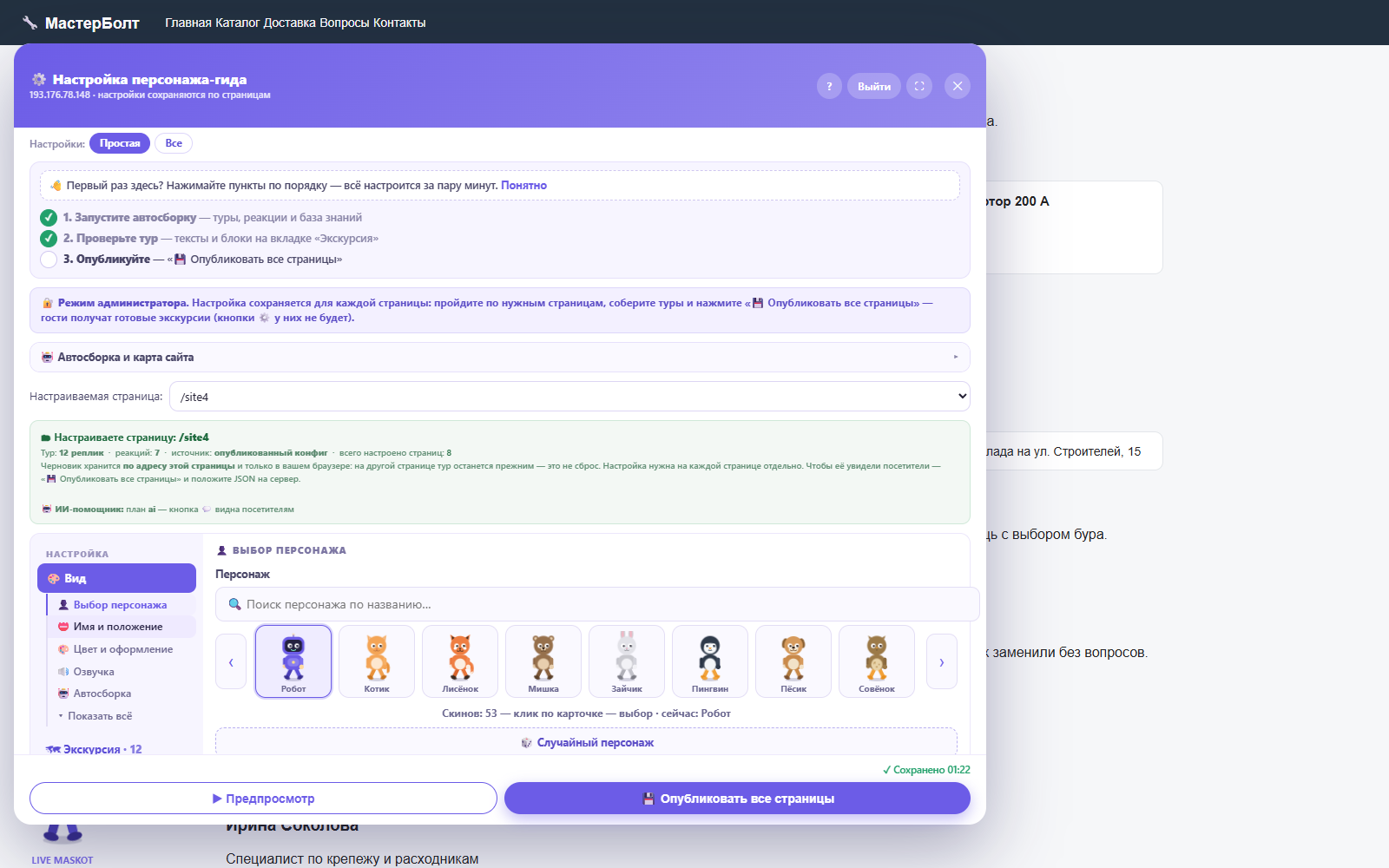This screenshot has height=868, width=1389.
Task: Toggle fullscreen mode icon in header
Action: click(x=919, y=86)
